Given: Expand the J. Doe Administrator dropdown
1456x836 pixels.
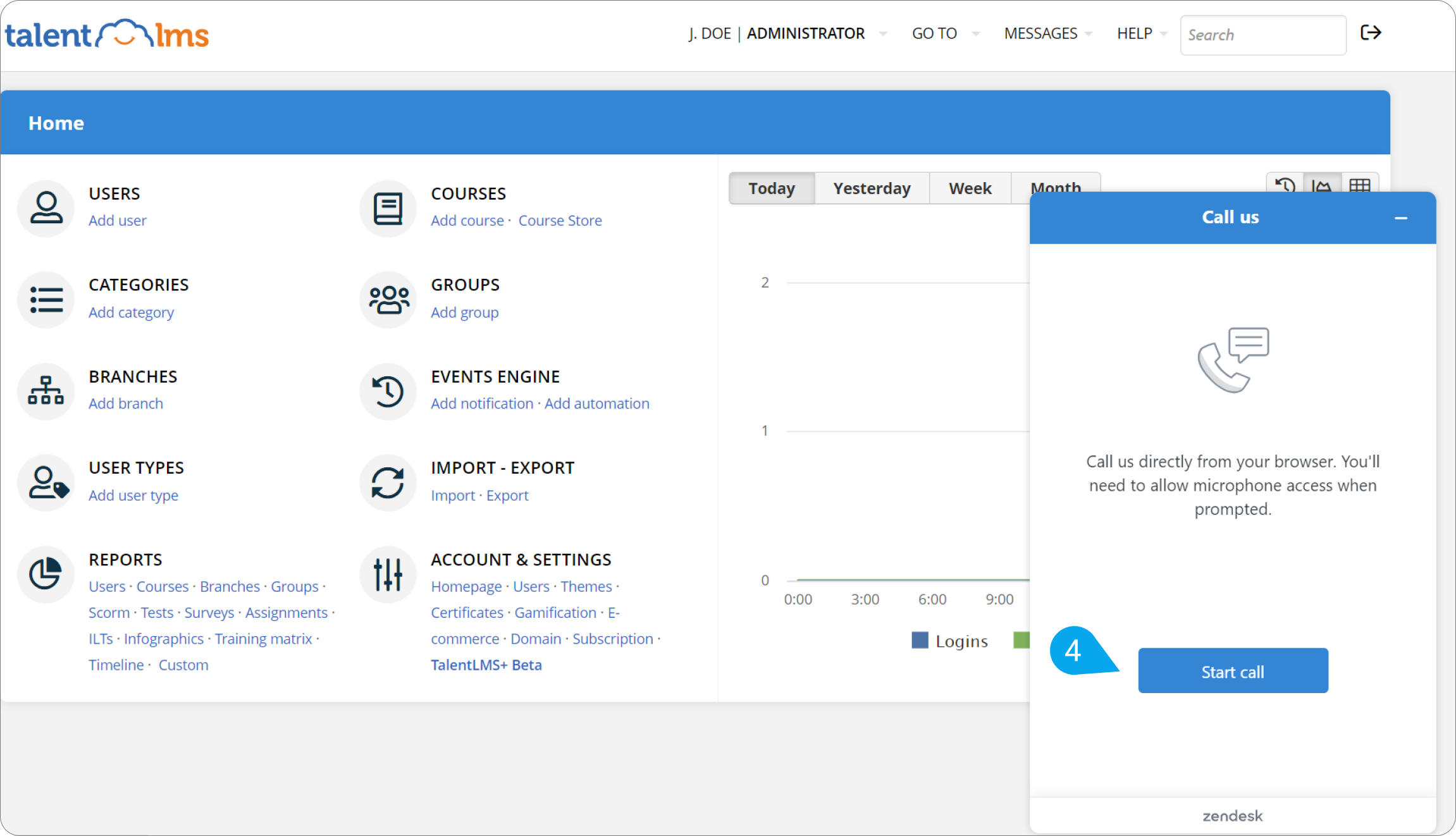Looking at the screenshot, I should (x=788, y=34).
